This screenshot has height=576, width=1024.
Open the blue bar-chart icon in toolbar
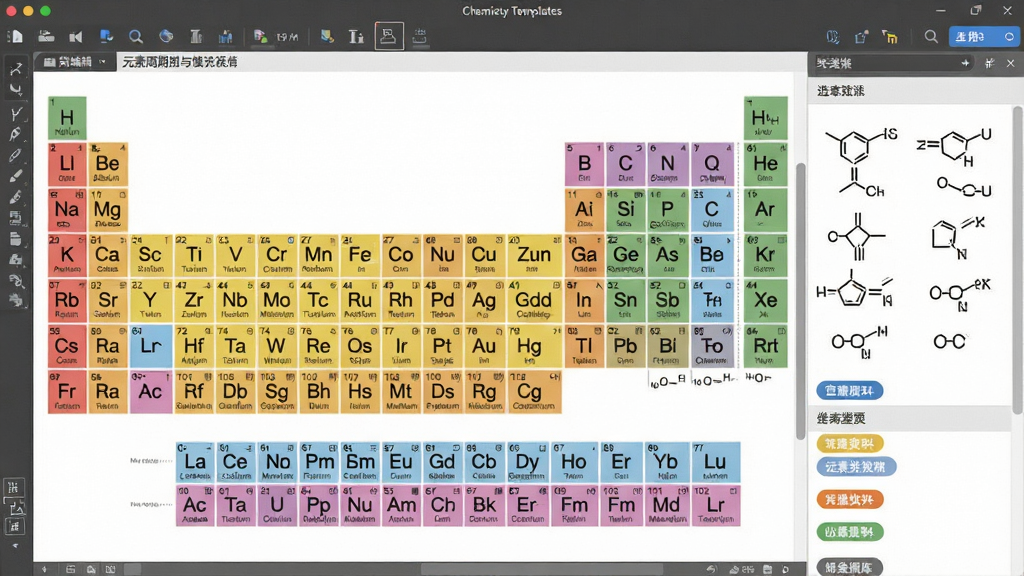(226, 37)
